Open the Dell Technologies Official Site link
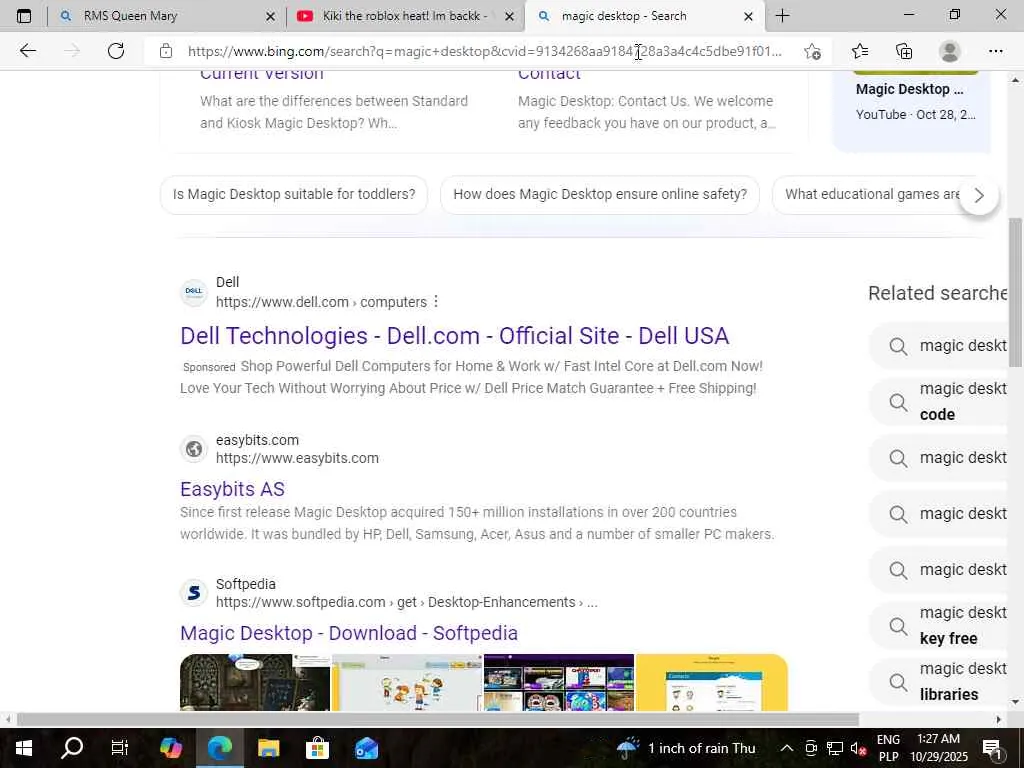The width and height of the screenshot is (1024, 768). click(x=455, y=336)
